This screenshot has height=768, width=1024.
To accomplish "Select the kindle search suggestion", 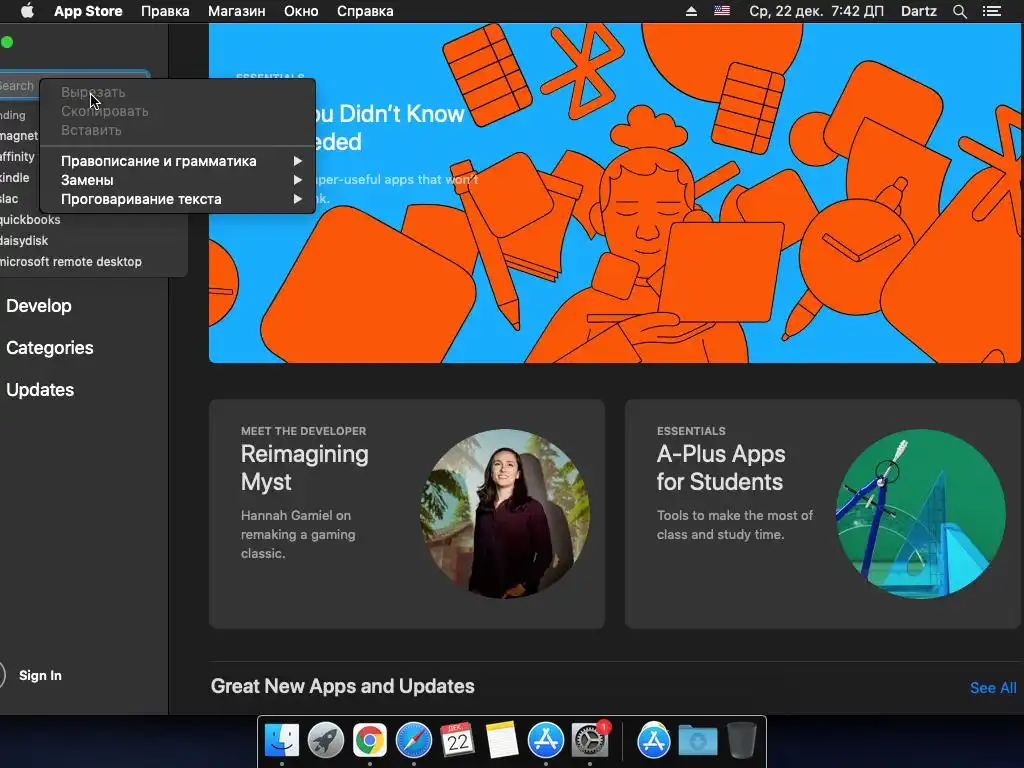I will [x=14, y=178].
